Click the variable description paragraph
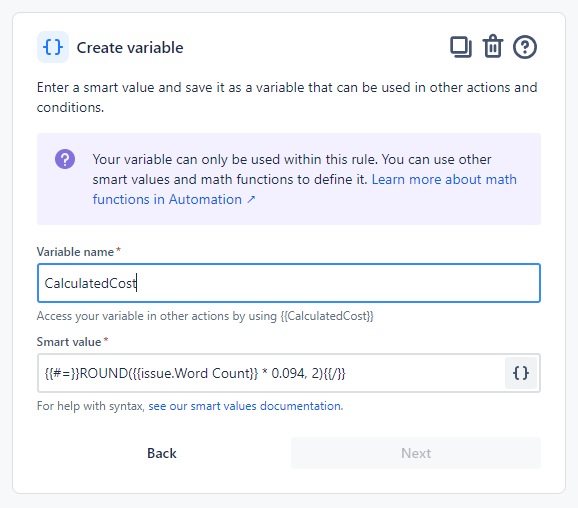The image size is (578, 508). click(x=287, y=97)
